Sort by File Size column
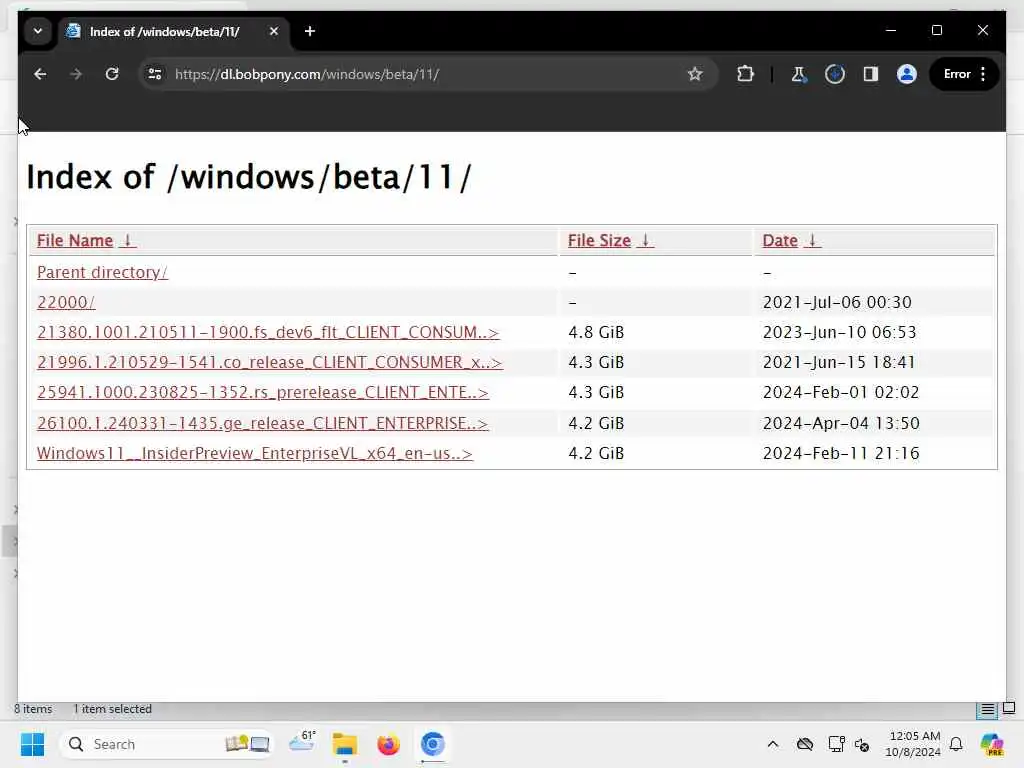1024x768 pixels. click(610, 240)
